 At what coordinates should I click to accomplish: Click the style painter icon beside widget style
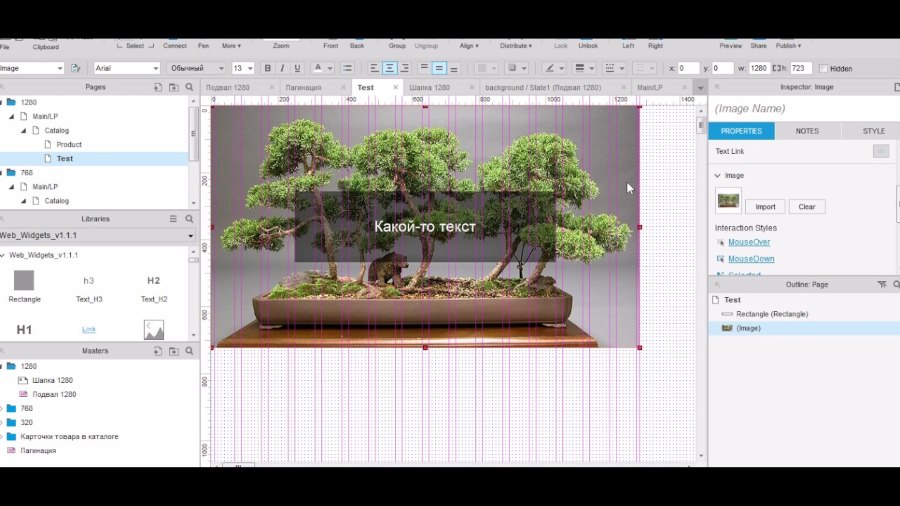coord(76,68)
